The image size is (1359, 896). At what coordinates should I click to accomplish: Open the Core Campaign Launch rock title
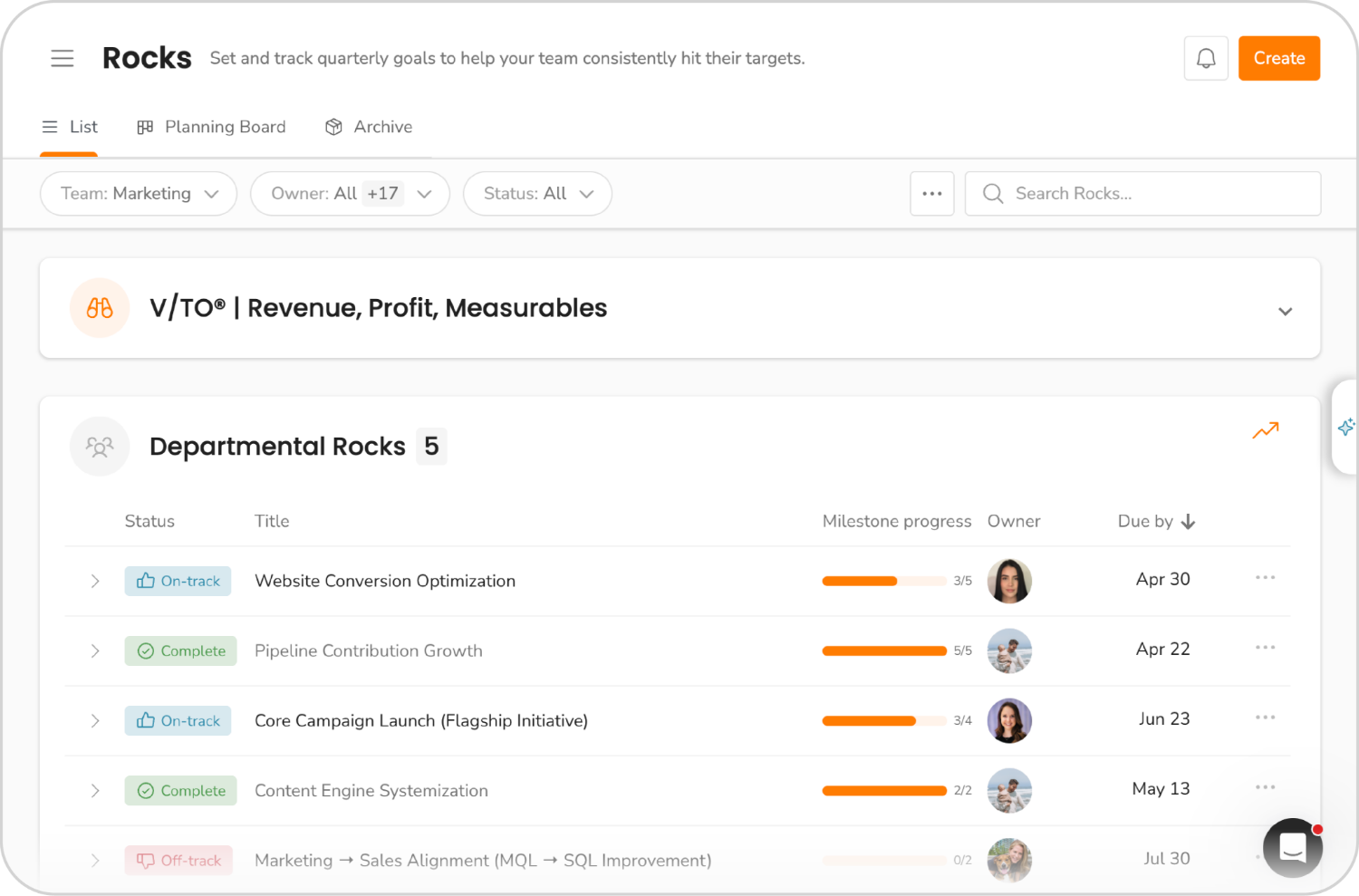(421, 720)
